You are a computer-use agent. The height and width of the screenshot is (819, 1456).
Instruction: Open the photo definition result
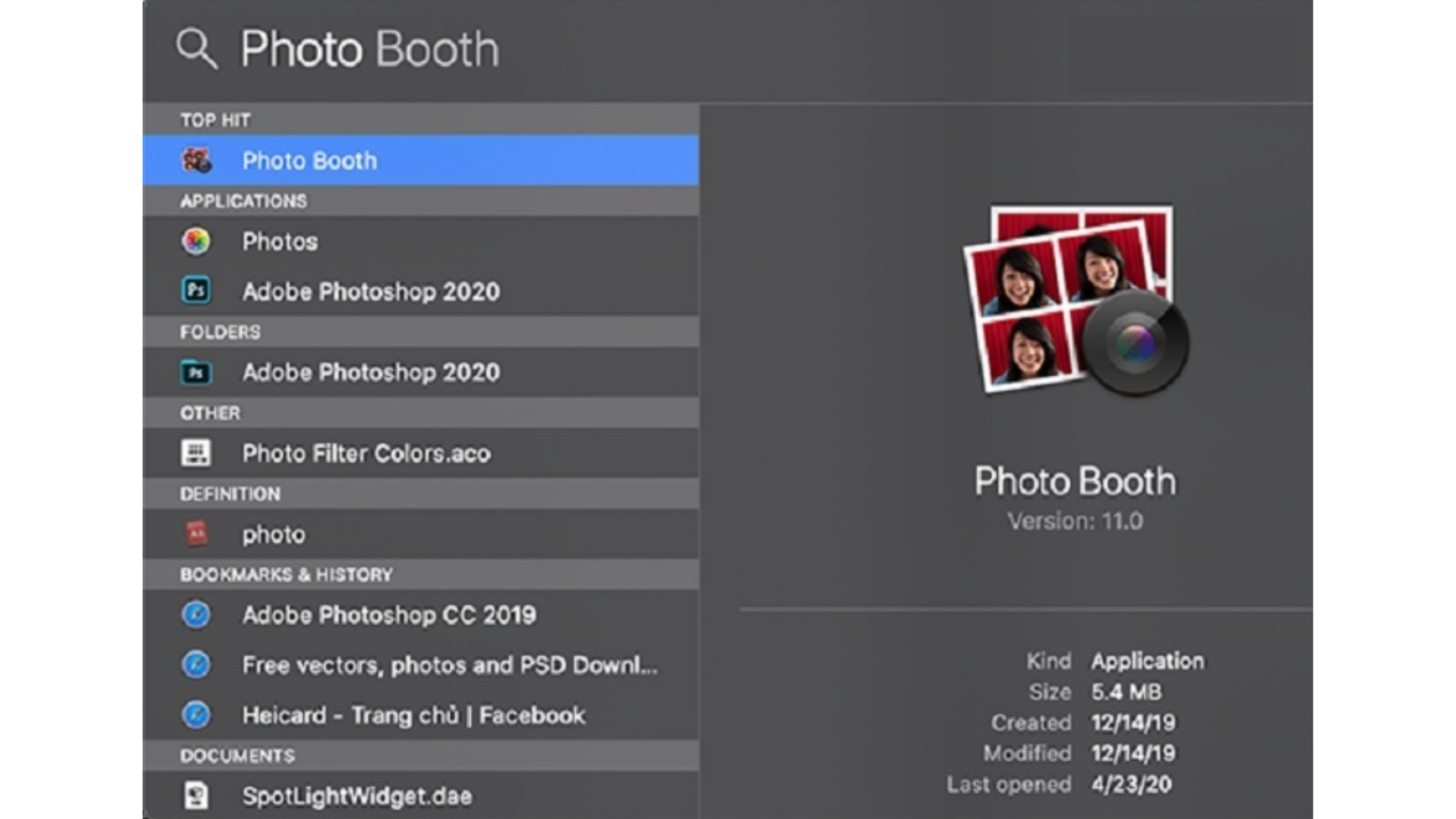tap(421, 535)
